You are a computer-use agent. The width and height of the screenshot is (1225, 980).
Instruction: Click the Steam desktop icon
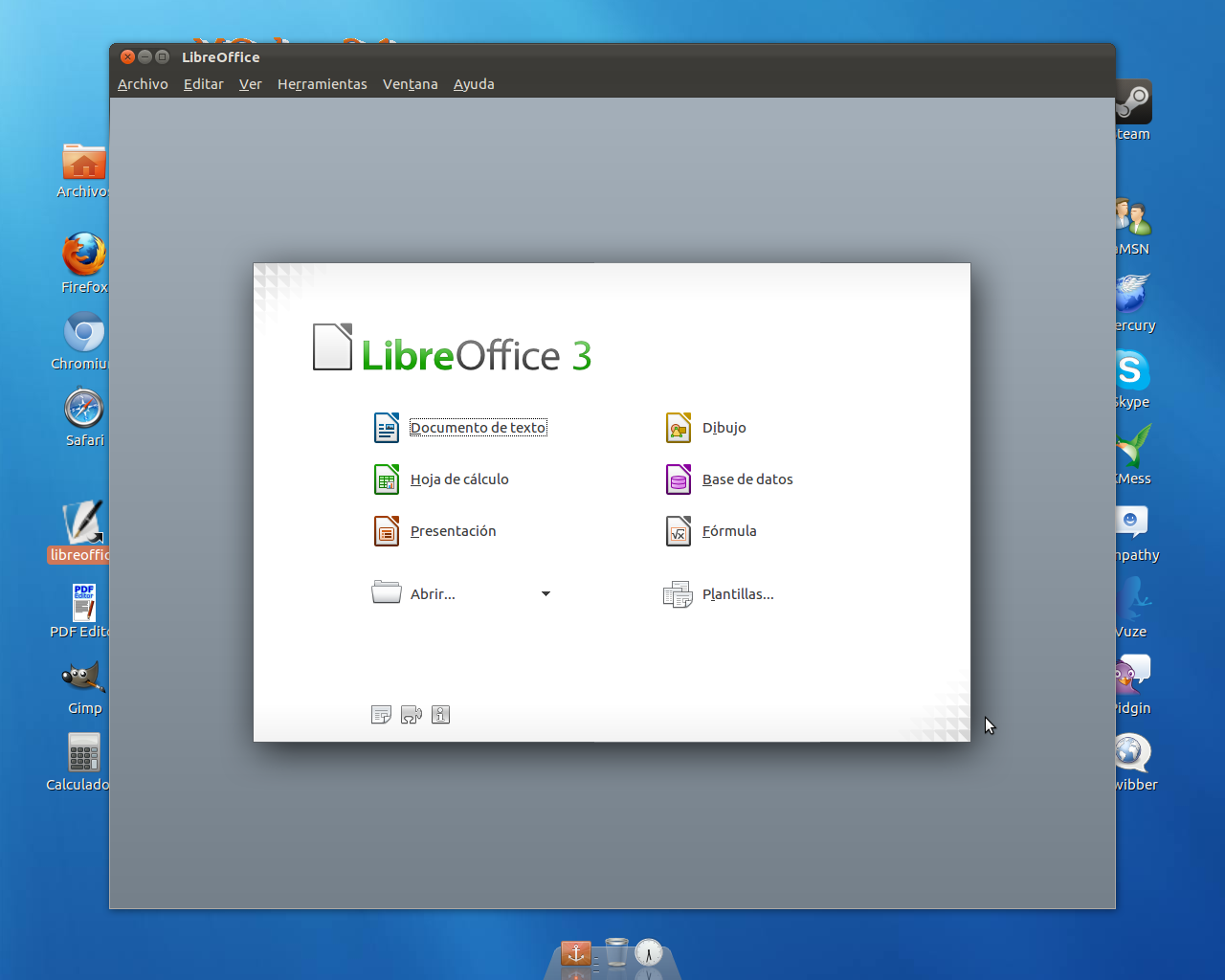[1134, 101]
